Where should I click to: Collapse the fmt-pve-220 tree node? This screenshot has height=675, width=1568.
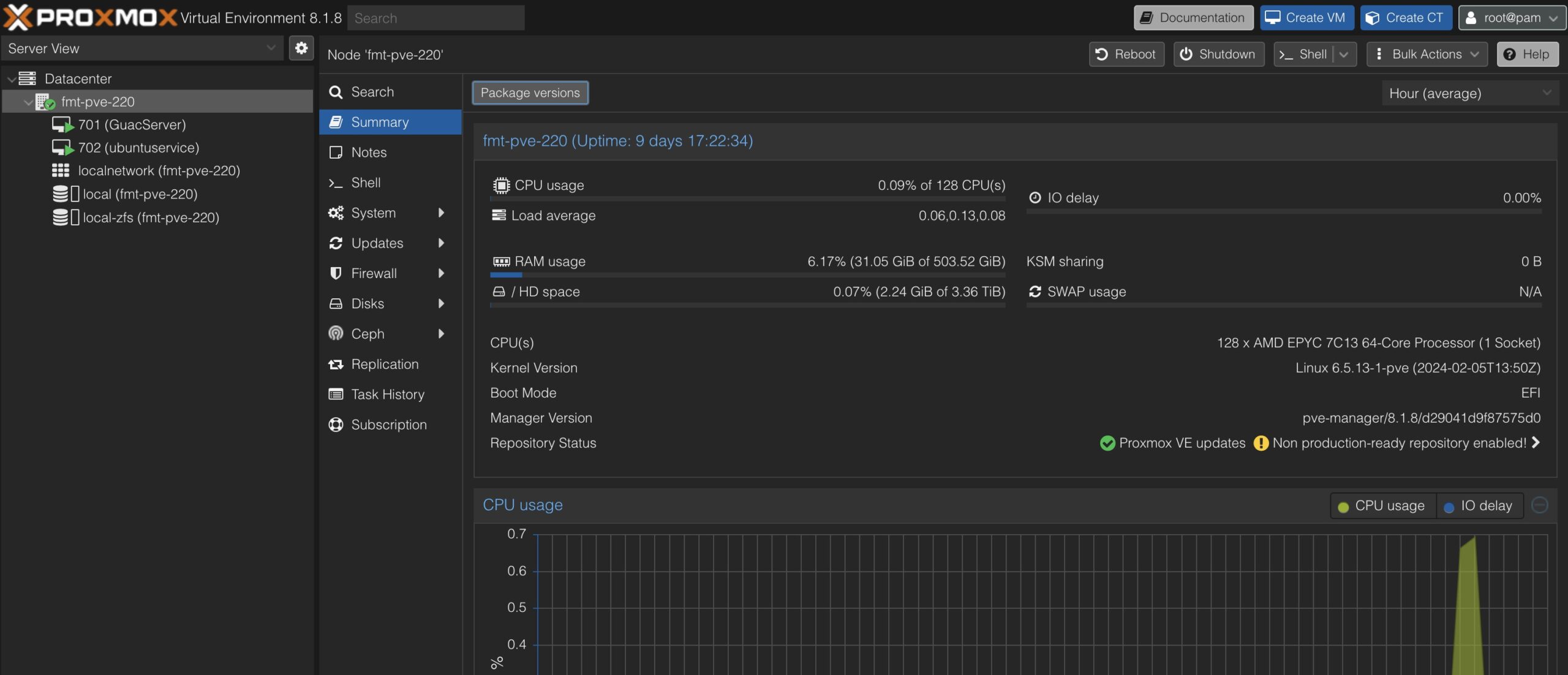28,102
